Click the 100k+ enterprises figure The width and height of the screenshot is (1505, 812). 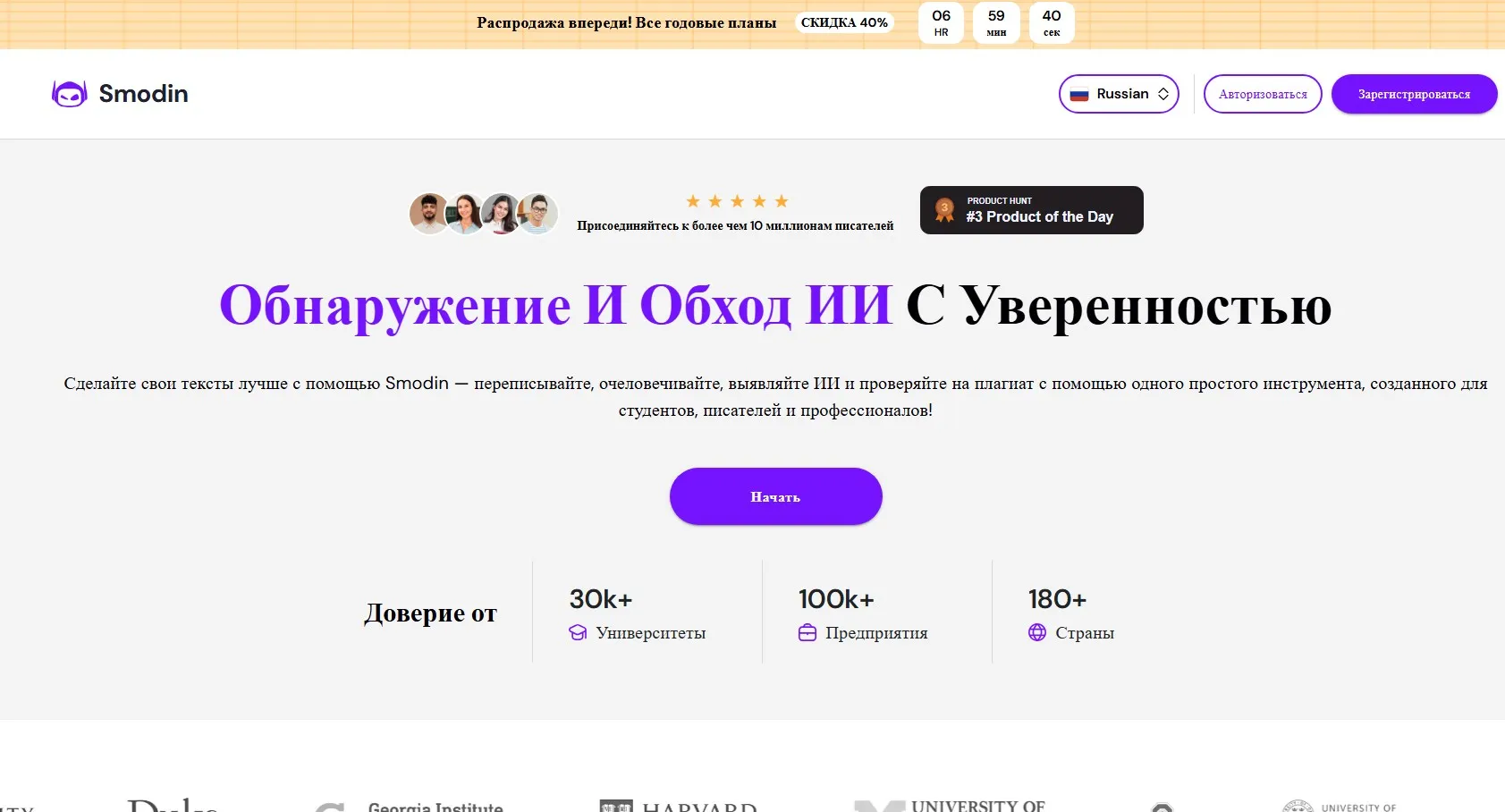(x=836, y=599)
